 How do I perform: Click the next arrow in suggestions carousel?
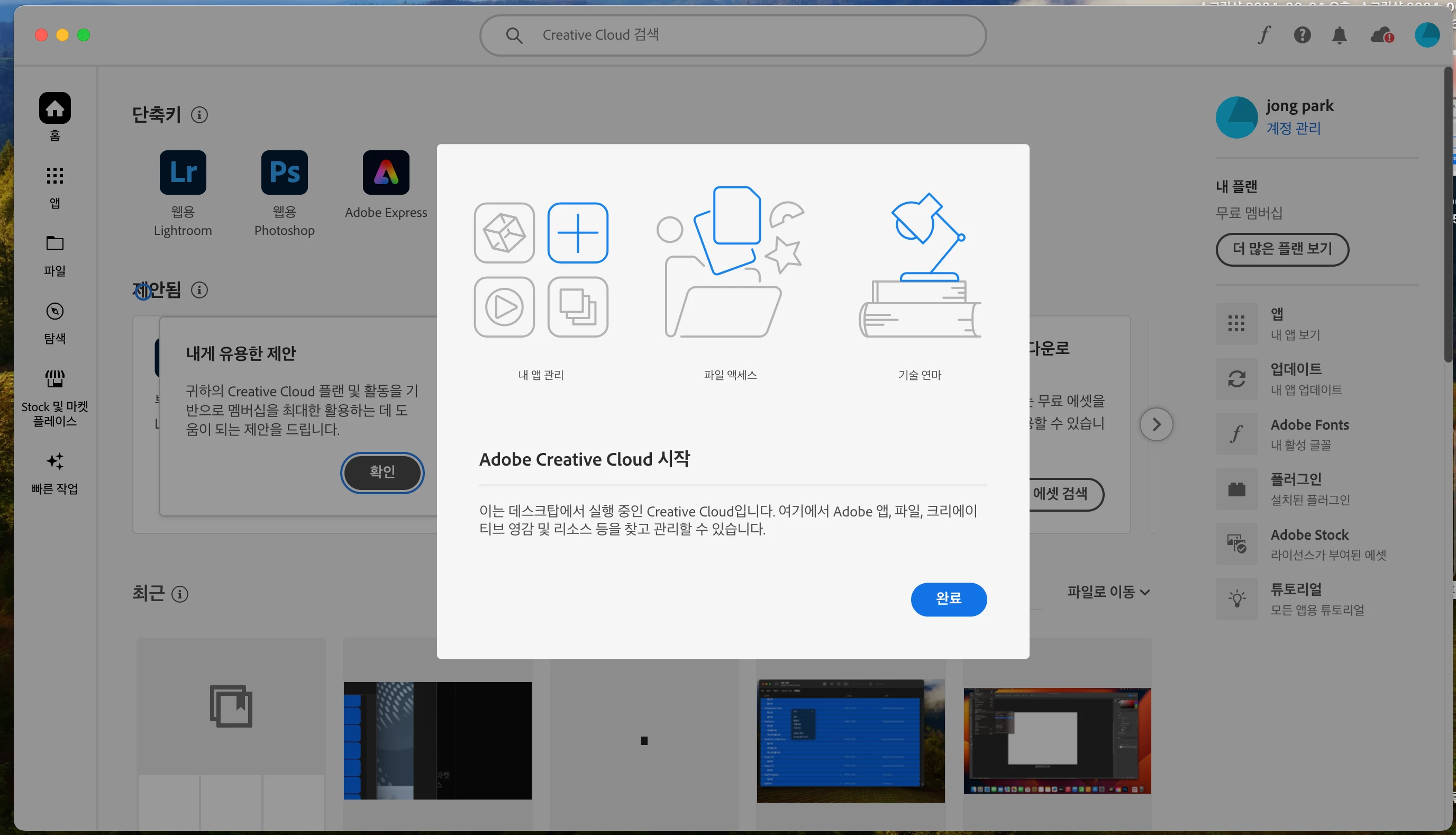[x=1155, y=424]
